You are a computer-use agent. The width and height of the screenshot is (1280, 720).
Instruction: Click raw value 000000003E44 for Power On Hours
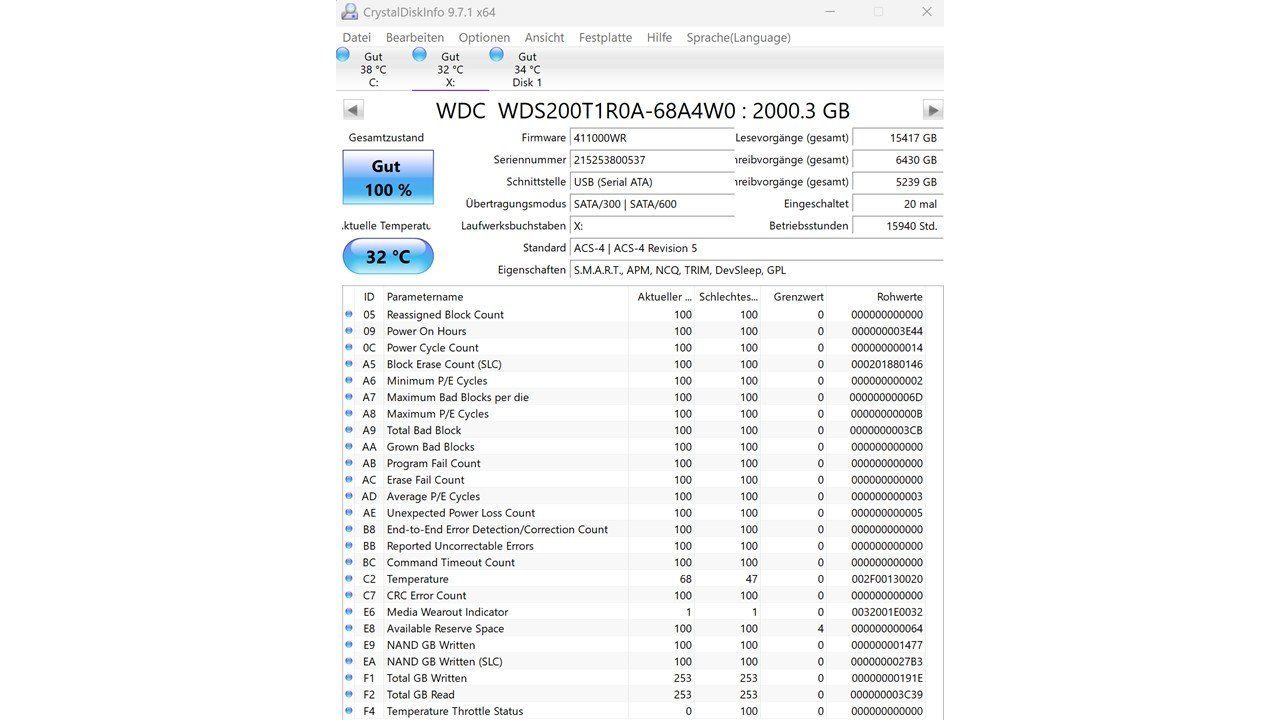pyautogui.click(x=887, y=331)
